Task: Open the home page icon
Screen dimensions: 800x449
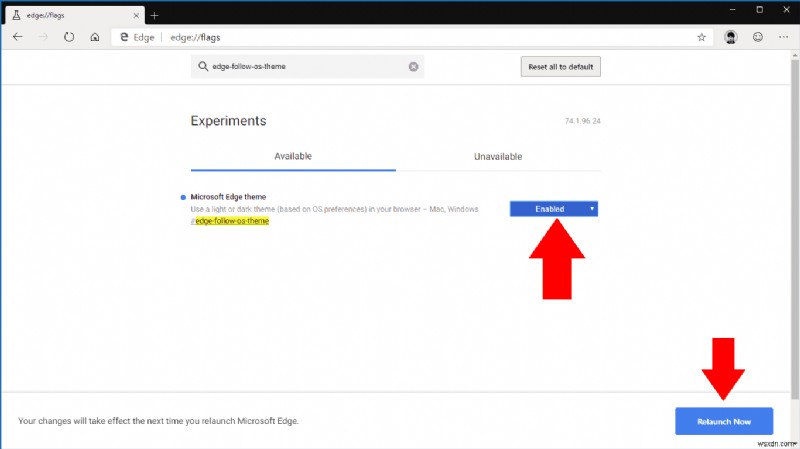Action: coord(94,37)
